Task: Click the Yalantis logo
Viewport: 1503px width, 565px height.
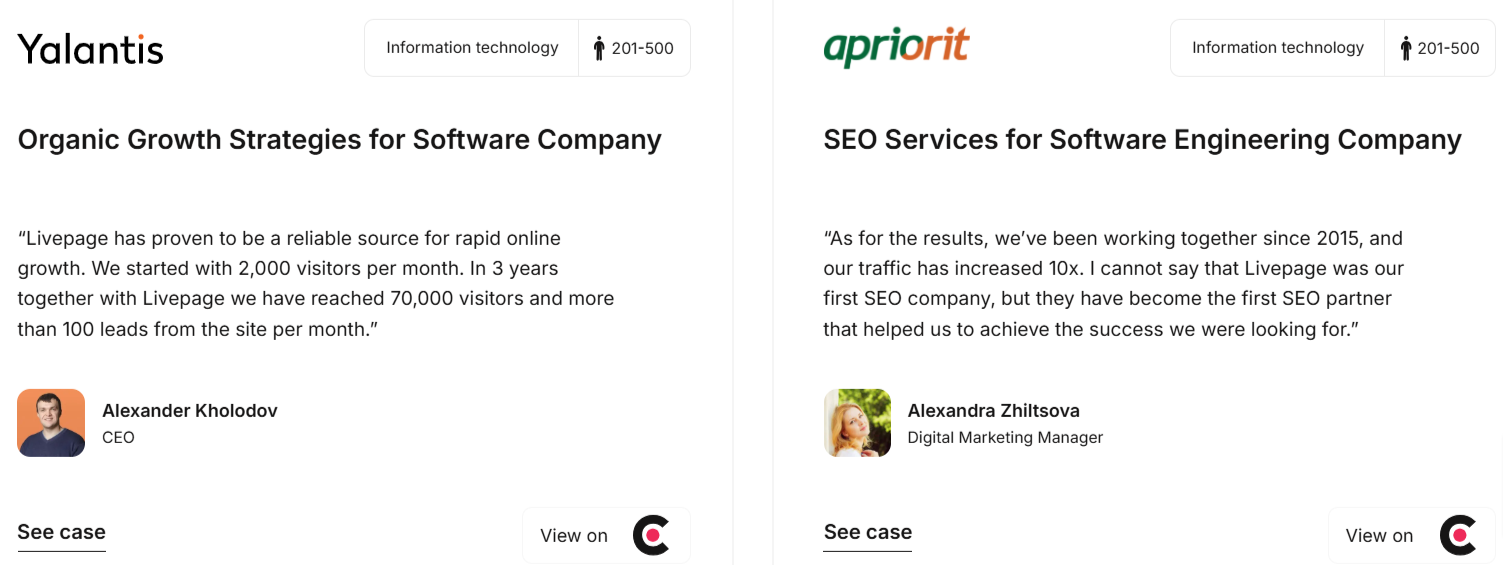Action: (90, 48)
